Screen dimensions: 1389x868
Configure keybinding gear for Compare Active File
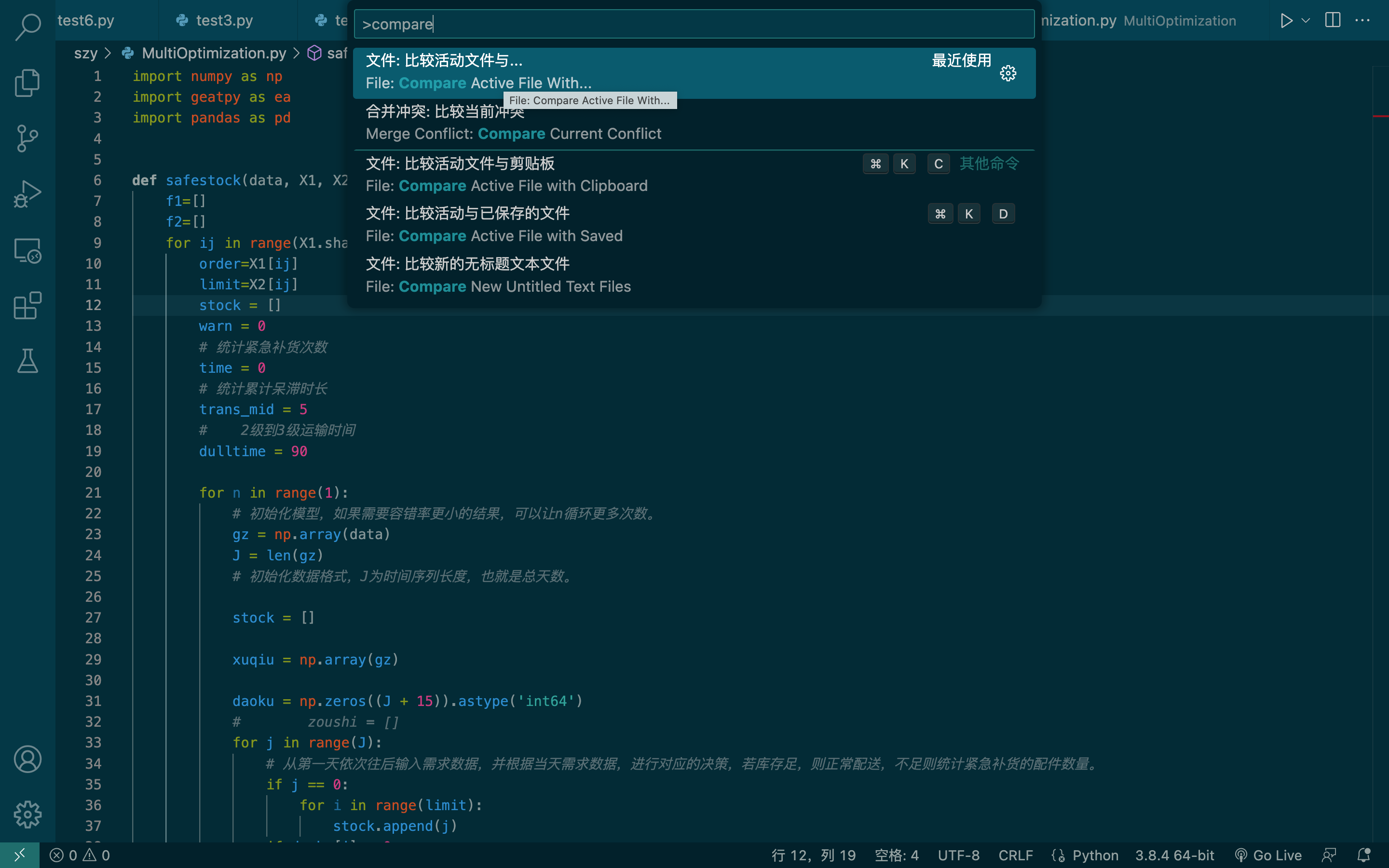click(x=1008, y=73)
